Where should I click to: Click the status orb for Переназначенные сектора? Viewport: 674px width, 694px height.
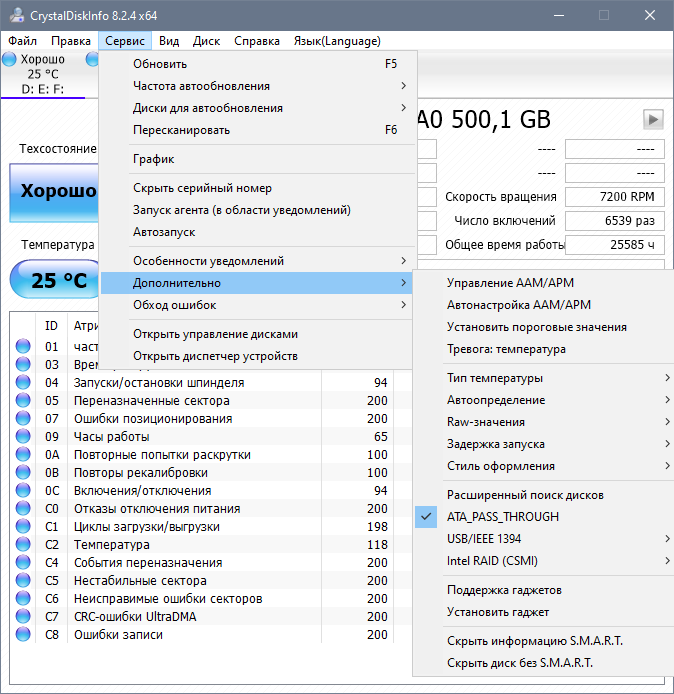tap(23, 401)
